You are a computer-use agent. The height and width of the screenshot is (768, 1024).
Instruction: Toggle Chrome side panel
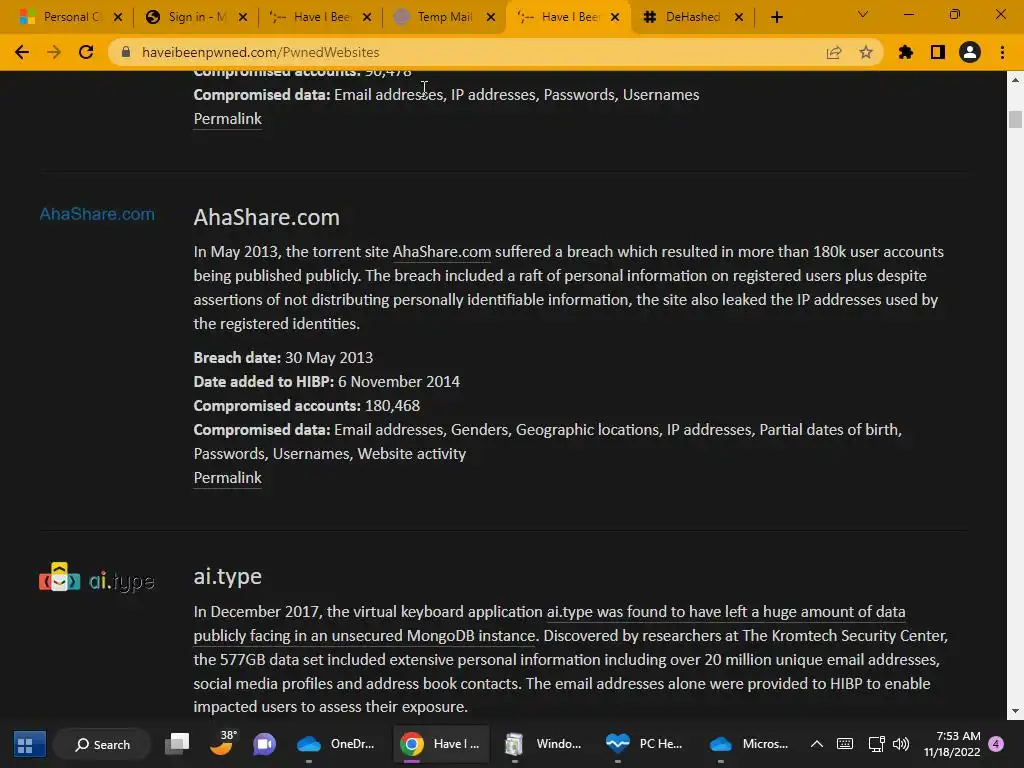pos(938,52)
